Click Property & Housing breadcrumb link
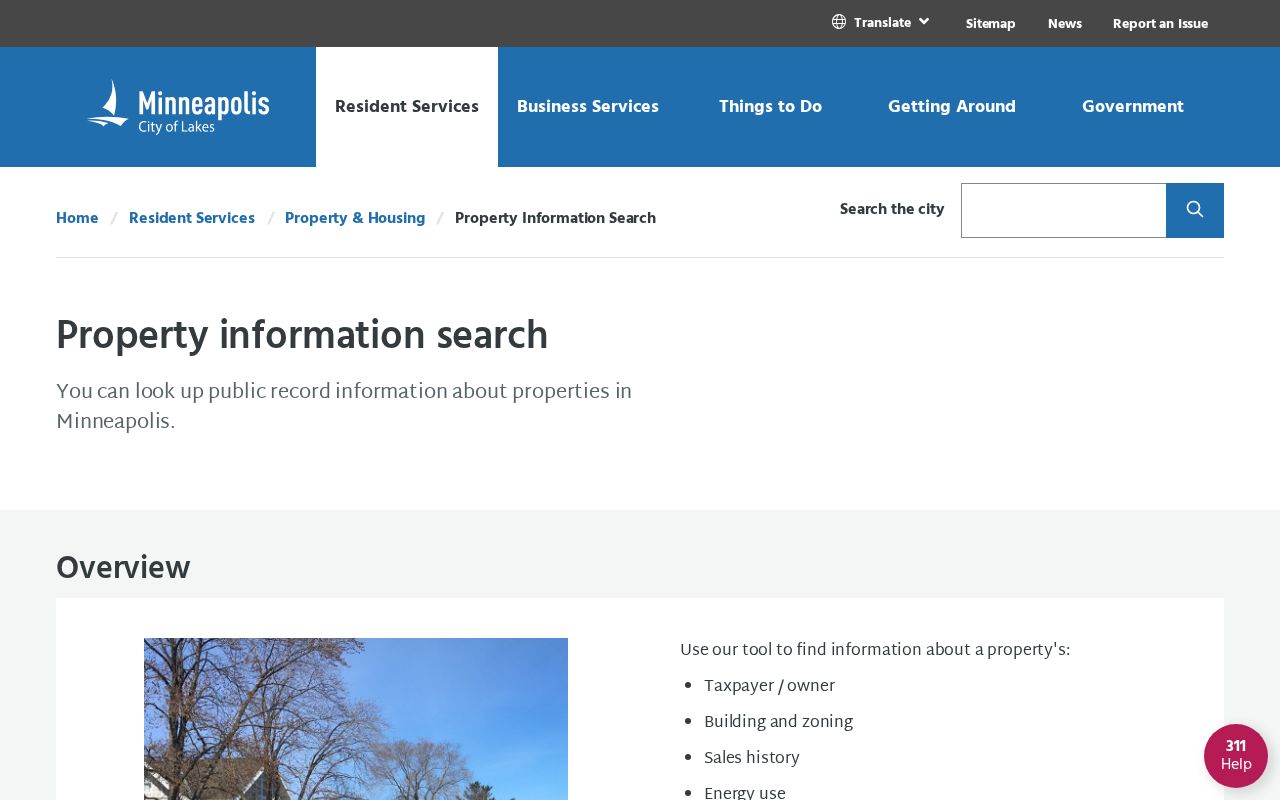 (x=355, y=218)
